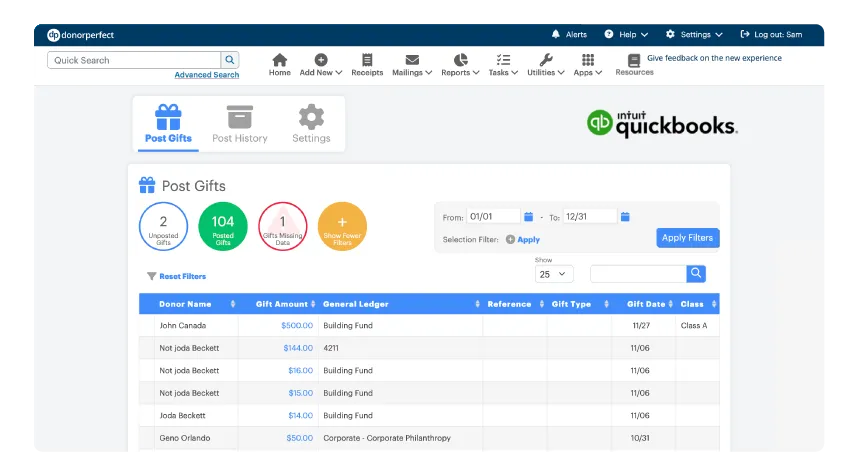
Task: Expand the Help dropdown chevron
Action: tap(644, 35)
